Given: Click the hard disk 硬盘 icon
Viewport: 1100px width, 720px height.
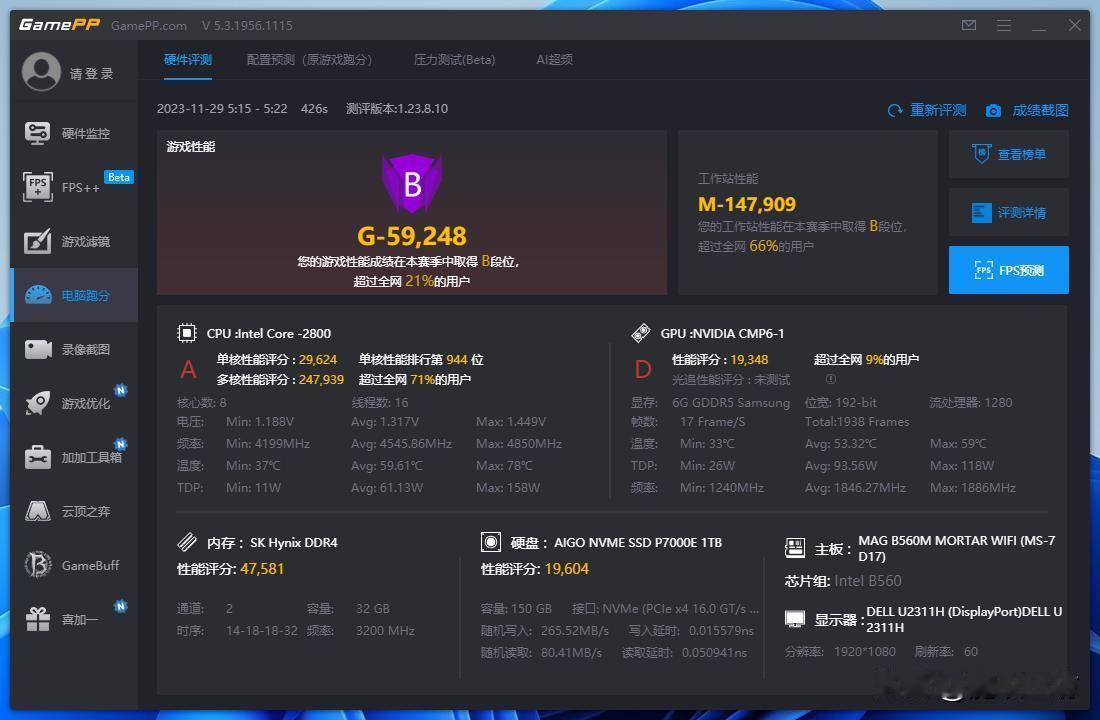Looking at the screenshot, I should pyautogui.click(x=491, y=542).
